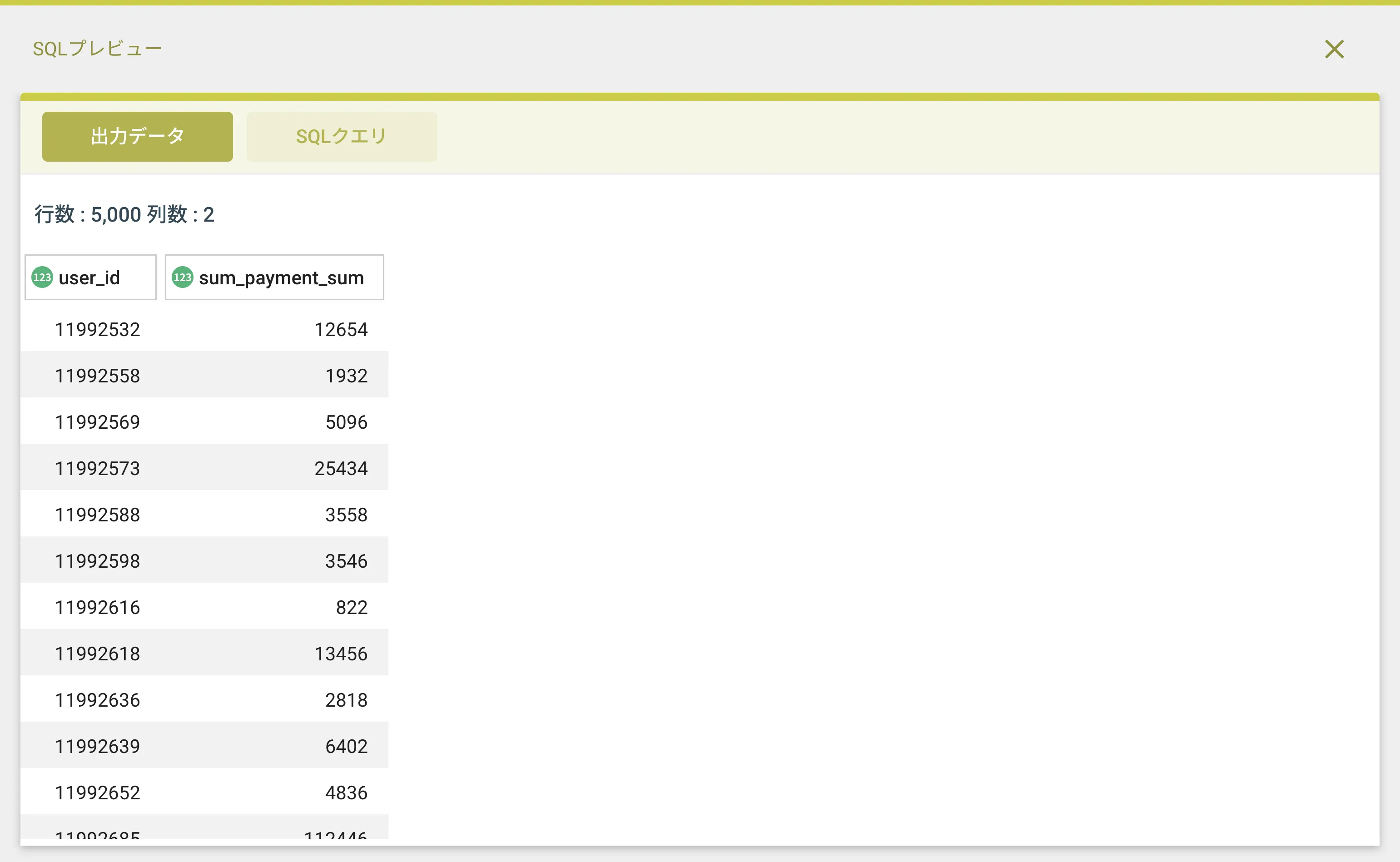Close the SQLプレビュー dialog

coord(1334,49)
